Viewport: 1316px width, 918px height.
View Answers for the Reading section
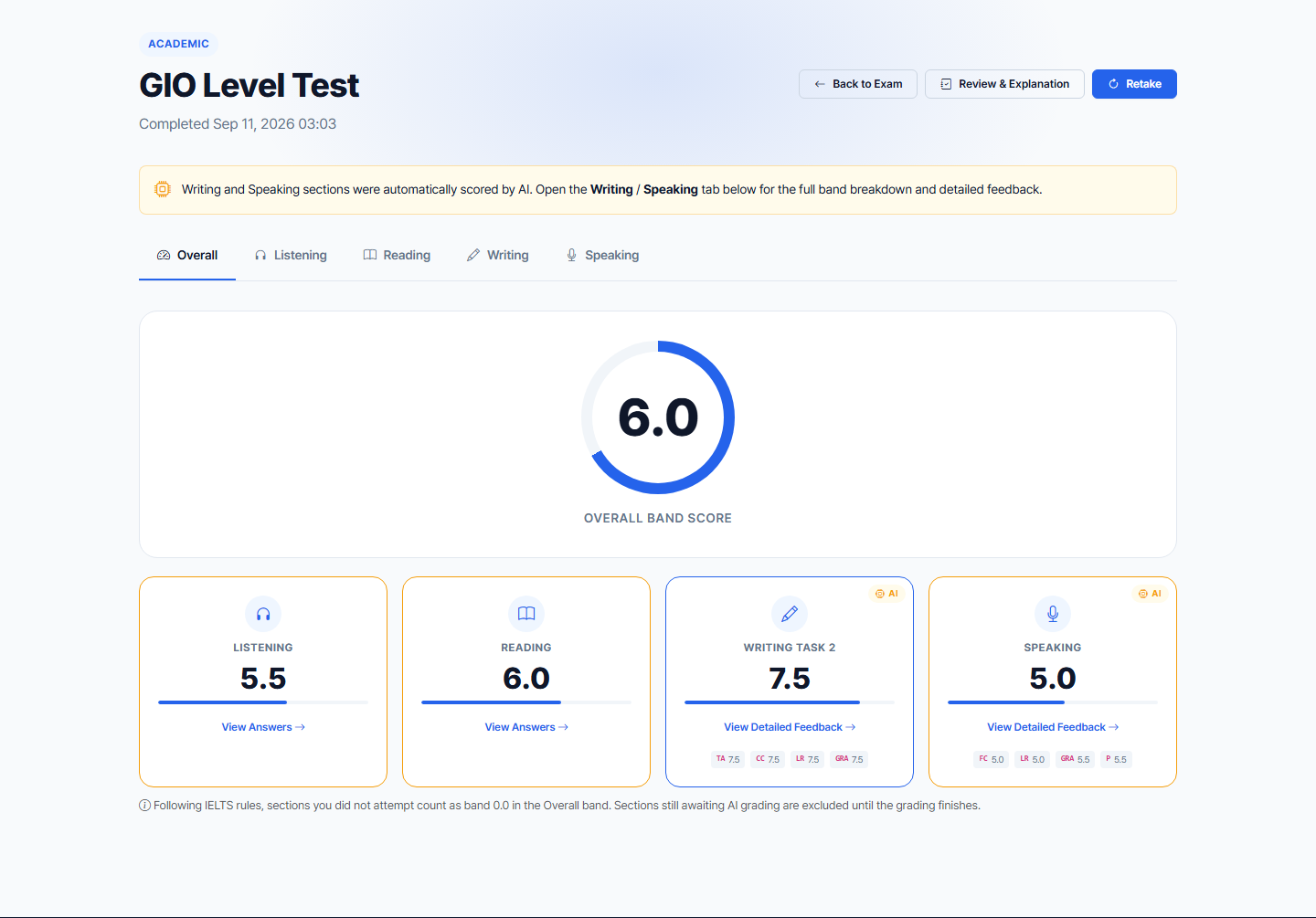(526, 727)
